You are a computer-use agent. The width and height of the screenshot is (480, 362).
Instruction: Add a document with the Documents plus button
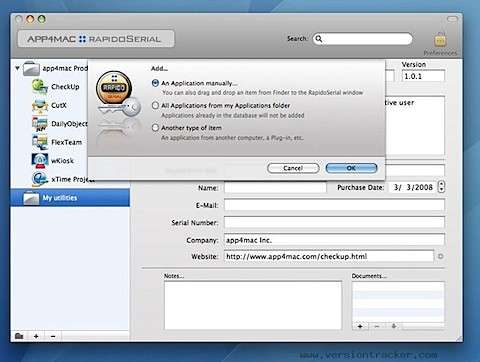[360, 326]
